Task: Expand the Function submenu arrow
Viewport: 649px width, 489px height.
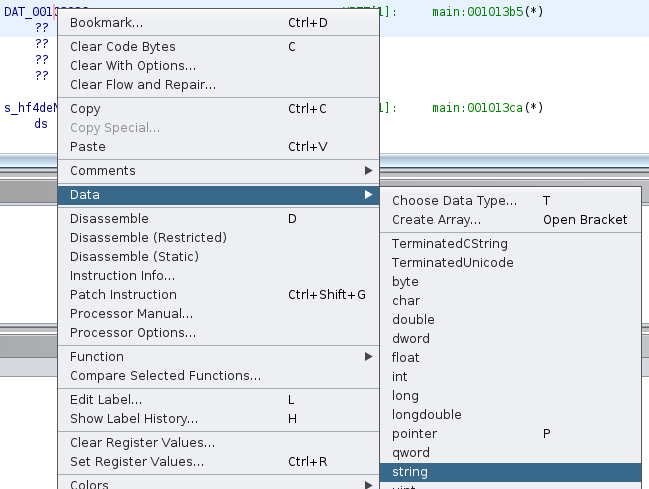Action: (368, 357)
